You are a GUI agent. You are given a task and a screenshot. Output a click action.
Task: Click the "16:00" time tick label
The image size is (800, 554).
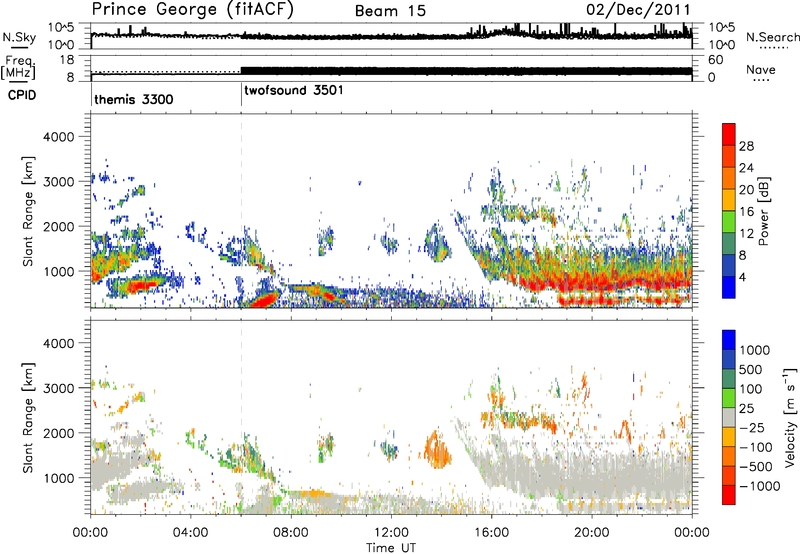coord(491,533)
